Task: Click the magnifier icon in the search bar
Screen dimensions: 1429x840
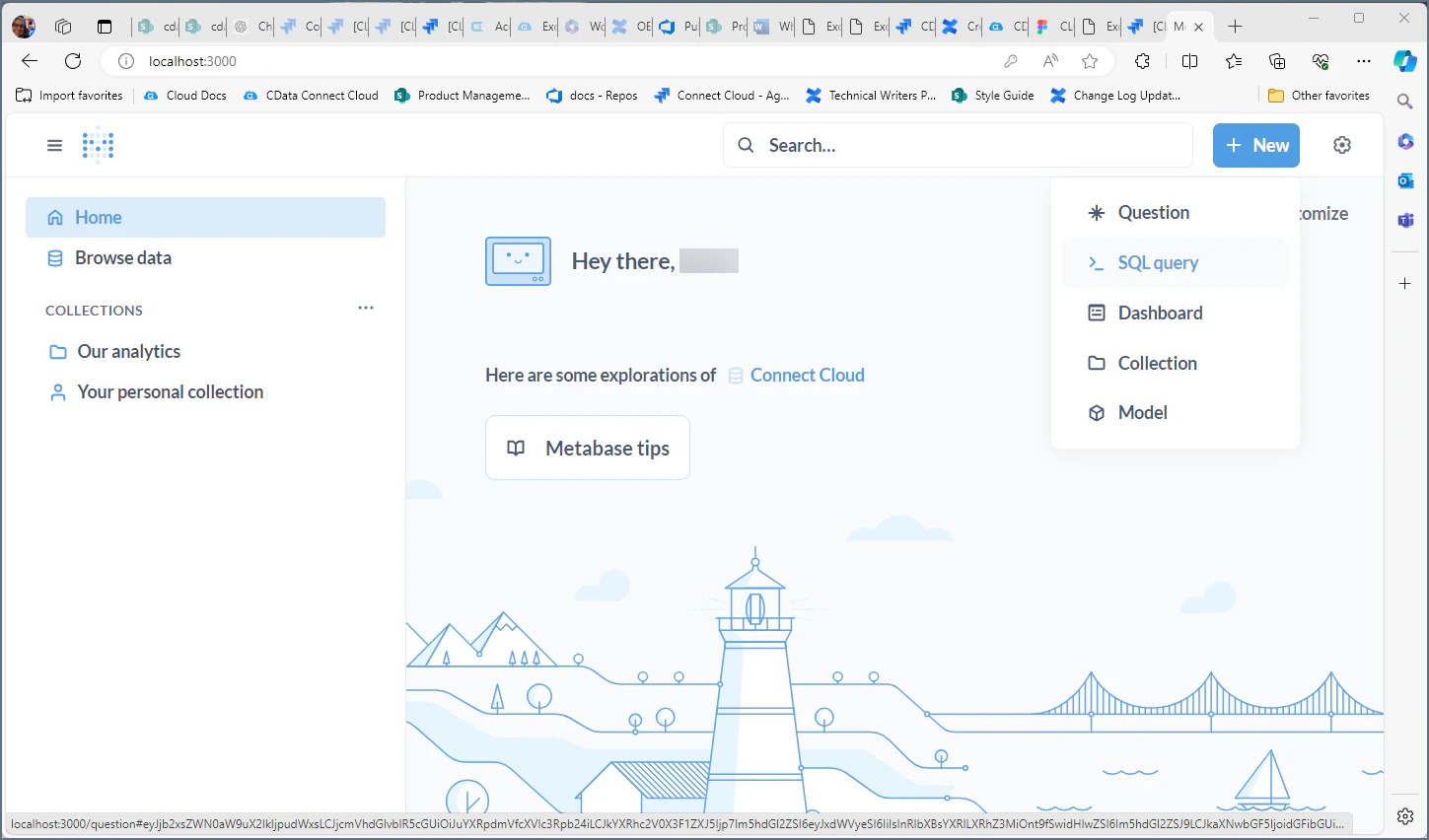Action: coord(746,145)
